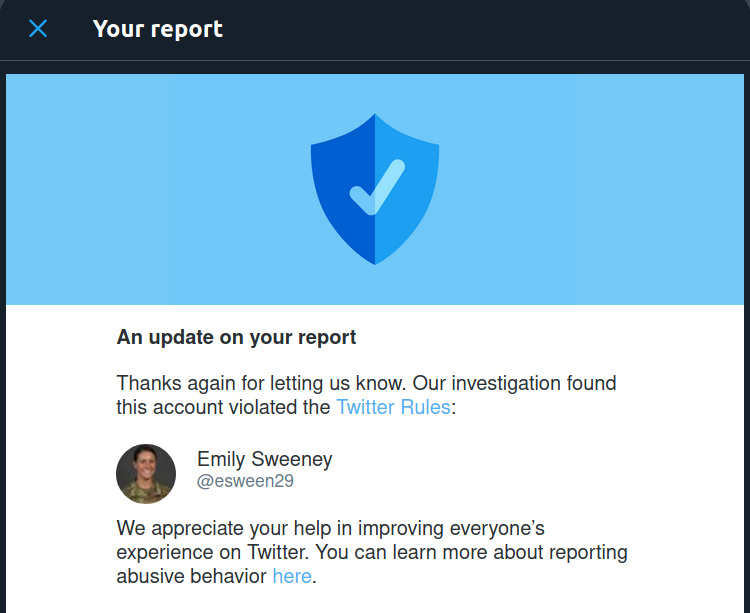The image size is (750, 613).
Task: Click the phrase "experience on Twitter"
Action: (x=213, y=552)
